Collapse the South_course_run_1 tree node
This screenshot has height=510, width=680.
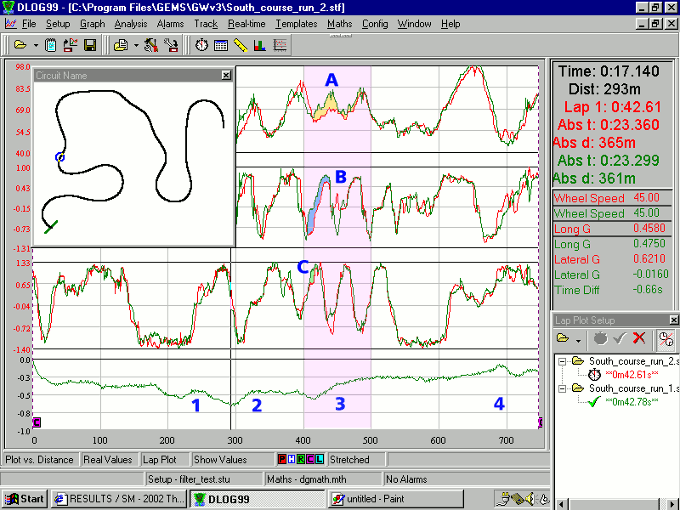(563, 387)
